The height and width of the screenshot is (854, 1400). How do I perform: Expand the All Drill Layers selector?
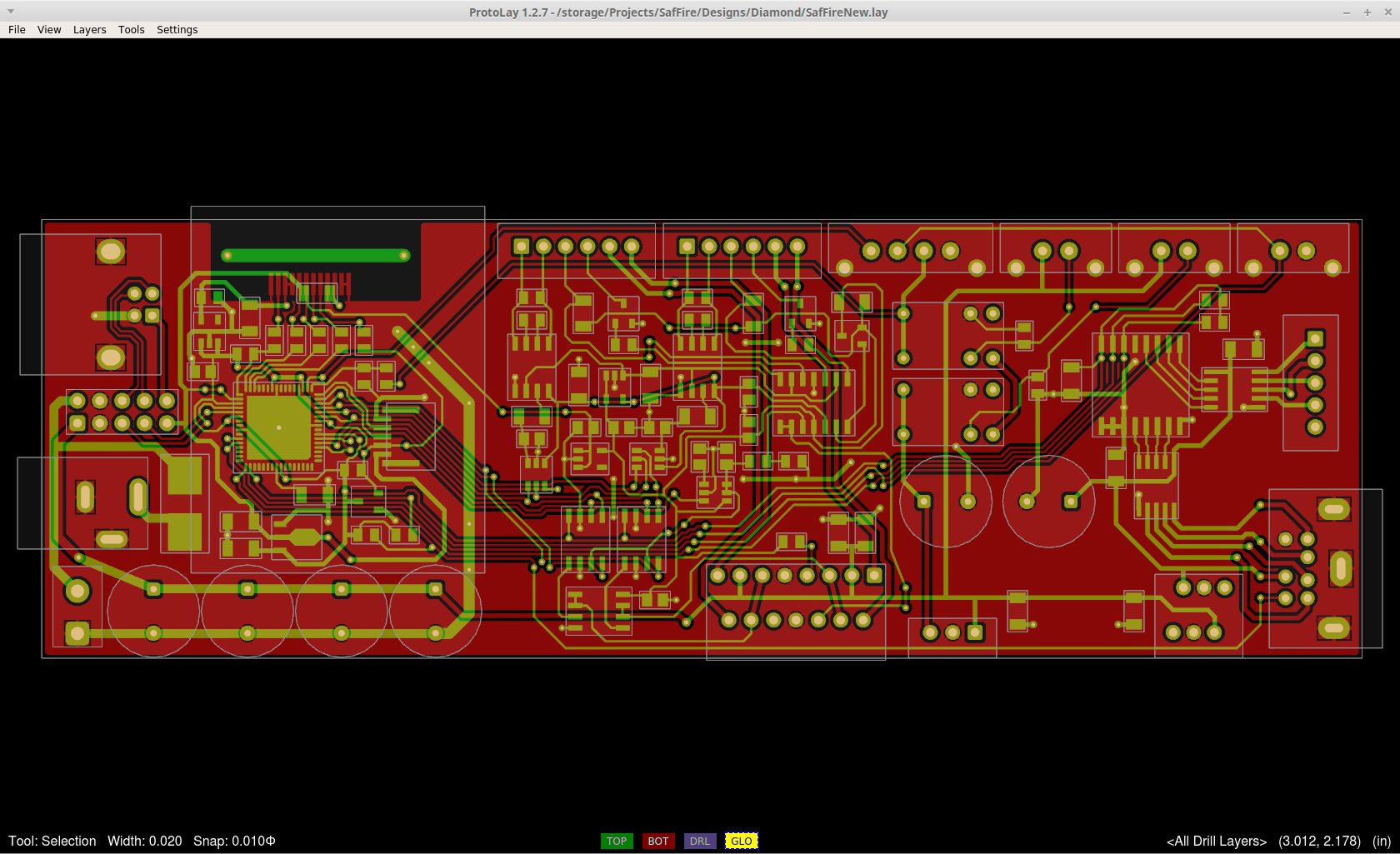click(1216, 841)
